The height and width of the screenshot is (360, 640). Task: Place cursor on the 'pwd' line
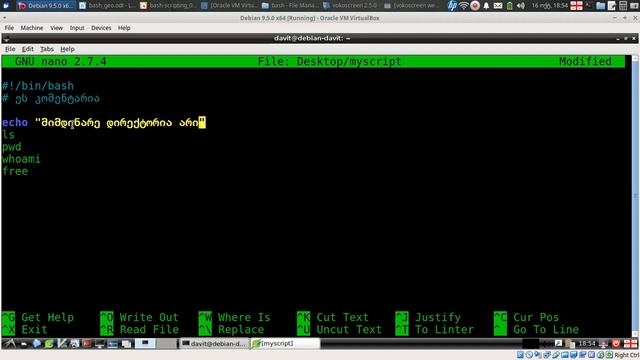click(12, 147)
